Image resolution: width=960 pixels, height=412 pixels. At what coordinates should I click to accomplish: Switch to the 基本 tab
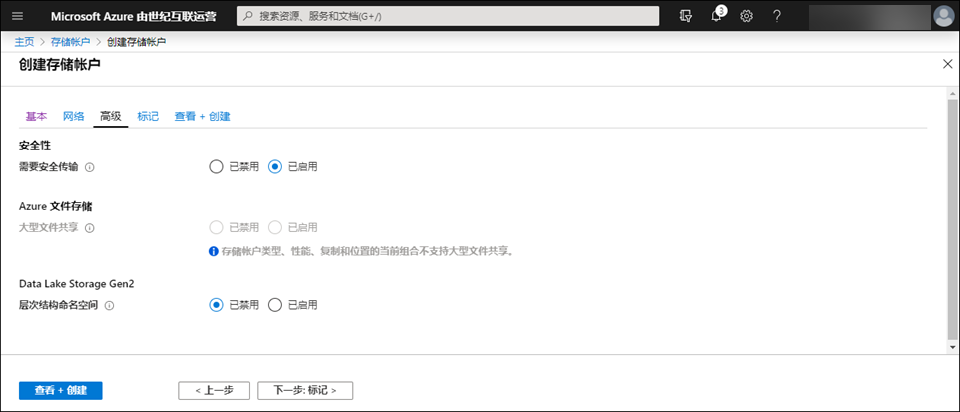[x=36, y=116]
